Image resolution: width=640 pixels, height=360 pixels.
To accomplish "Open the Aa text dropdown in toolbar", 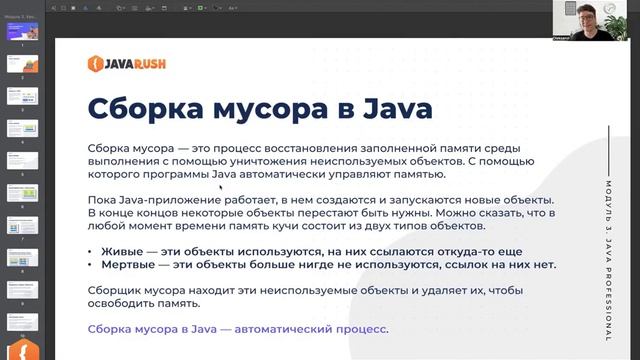I will tap(232, 8).
